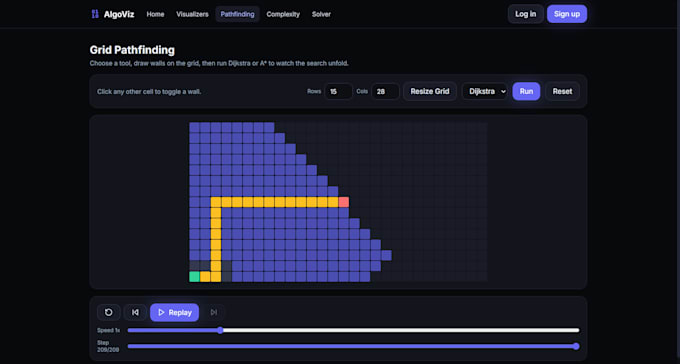The image size is (680, 364).
Task: Click the Rows input field
Action: [338, 92]
